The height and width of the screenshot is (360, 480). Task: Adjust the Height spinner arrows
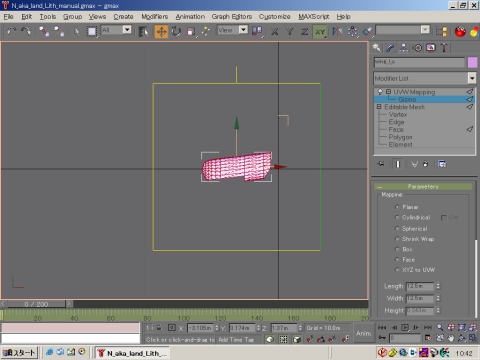438,310
